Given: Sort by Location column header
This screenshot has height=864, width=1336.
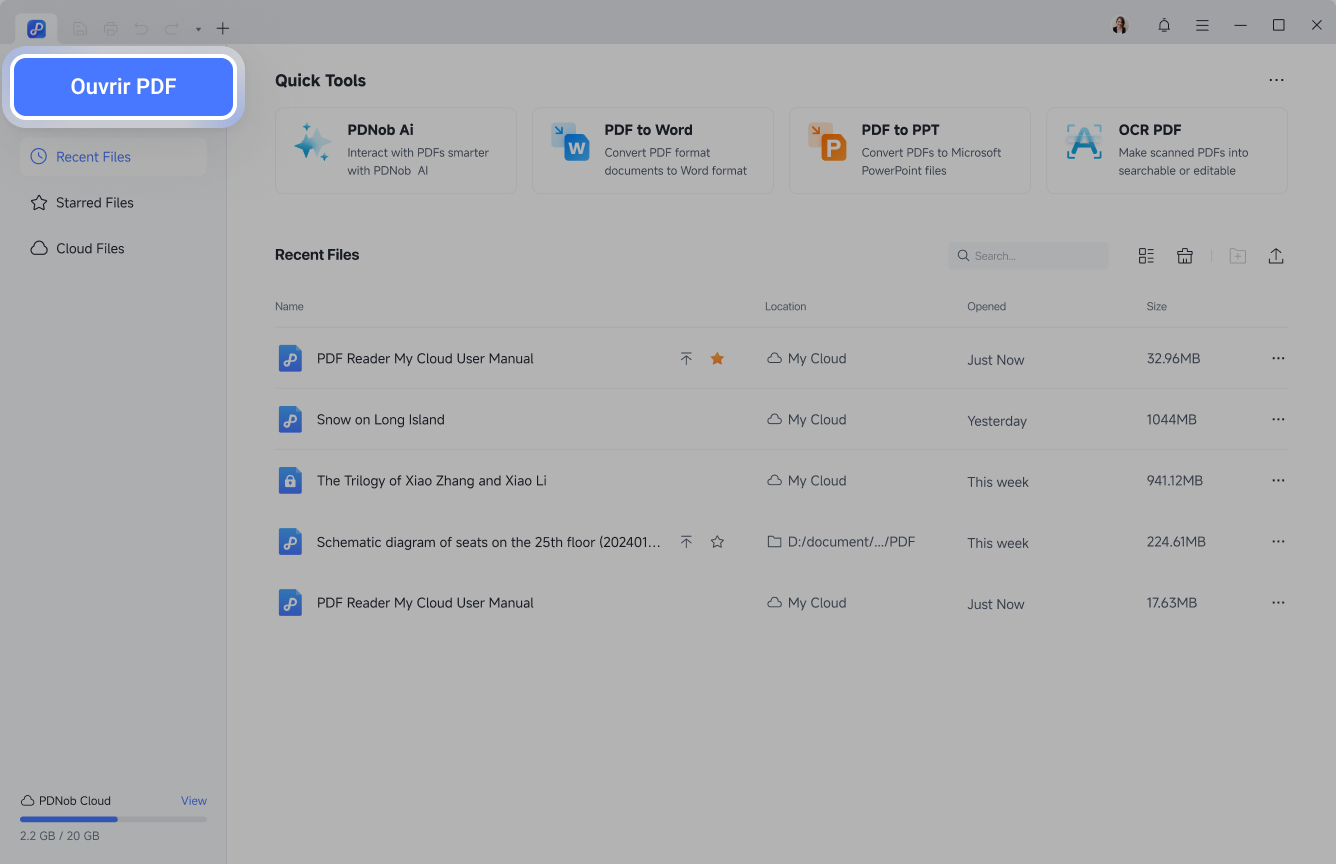Looking at the screenshot, I should tap(786, 307).
